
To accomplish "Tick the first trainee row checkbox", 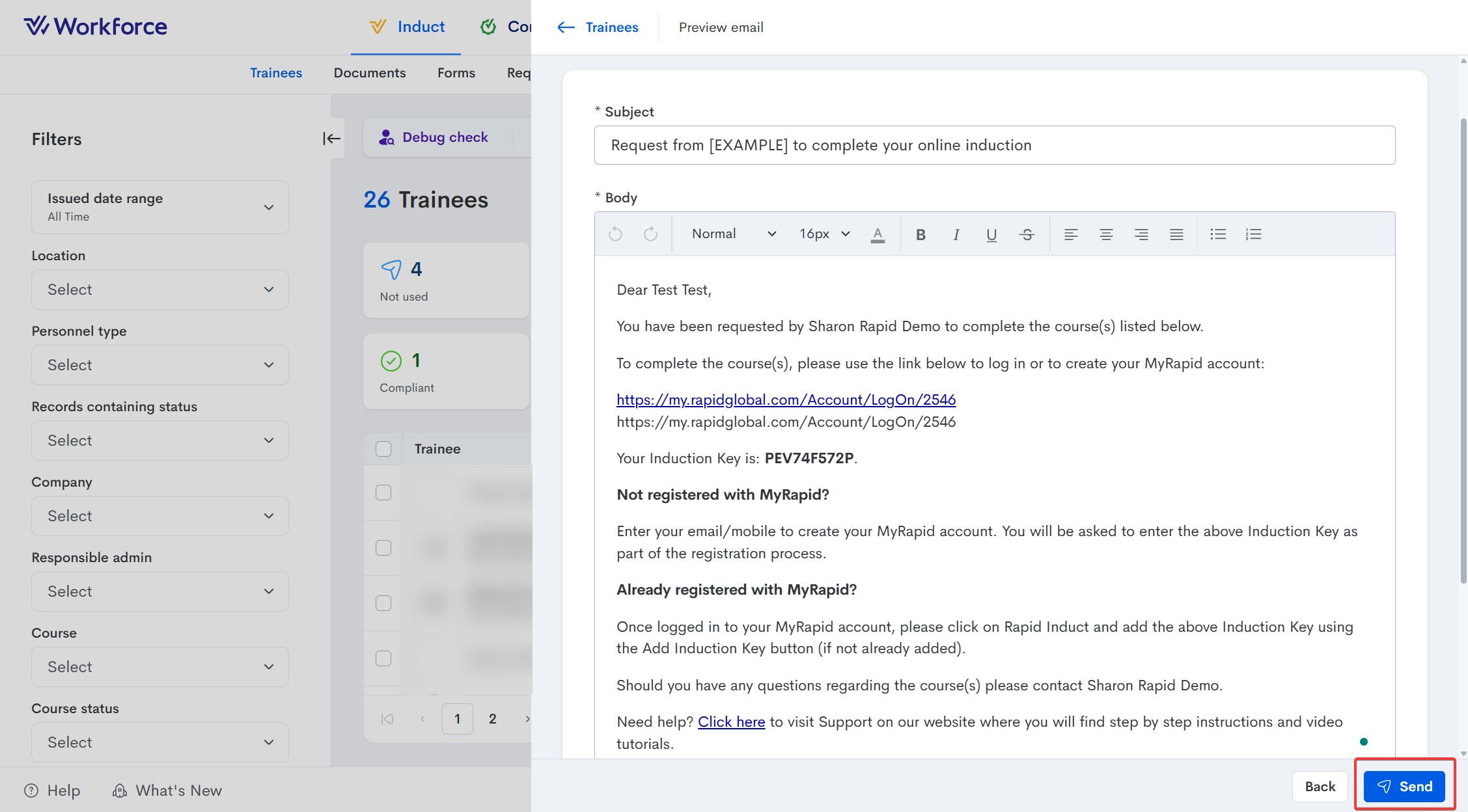I will point(383,493).
